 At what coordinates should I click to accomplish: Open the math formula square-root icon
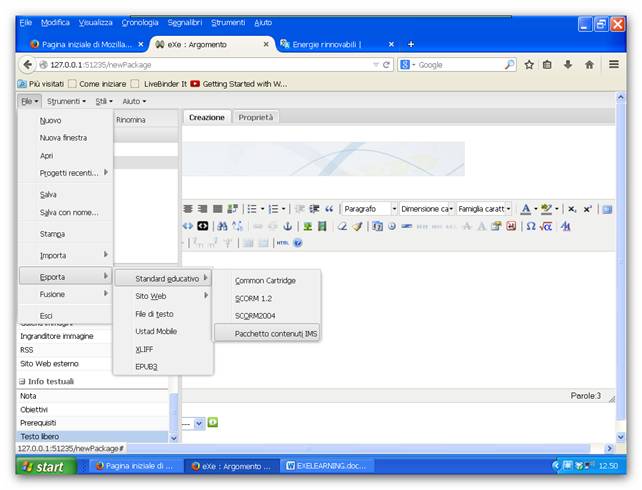[x=546, y=226]
